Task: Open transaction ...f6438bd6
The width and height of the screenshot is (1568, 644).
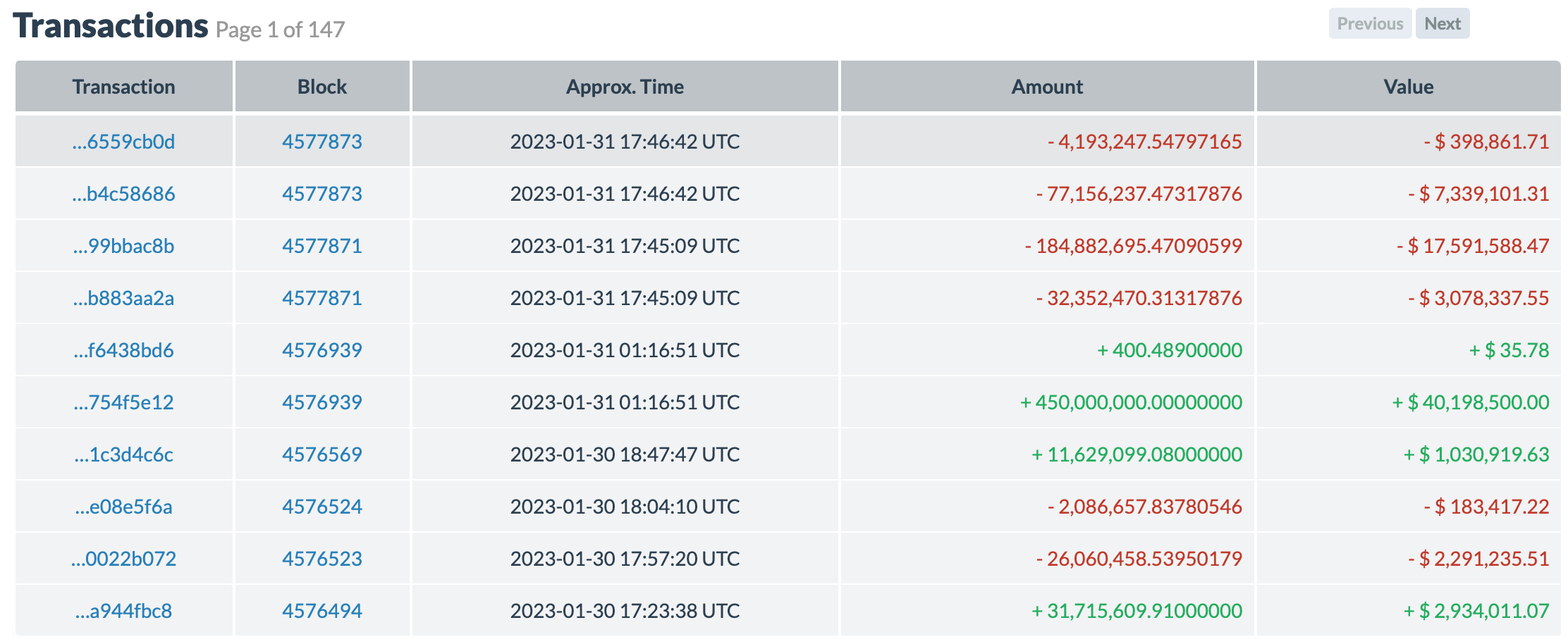Action: [123, 350]
